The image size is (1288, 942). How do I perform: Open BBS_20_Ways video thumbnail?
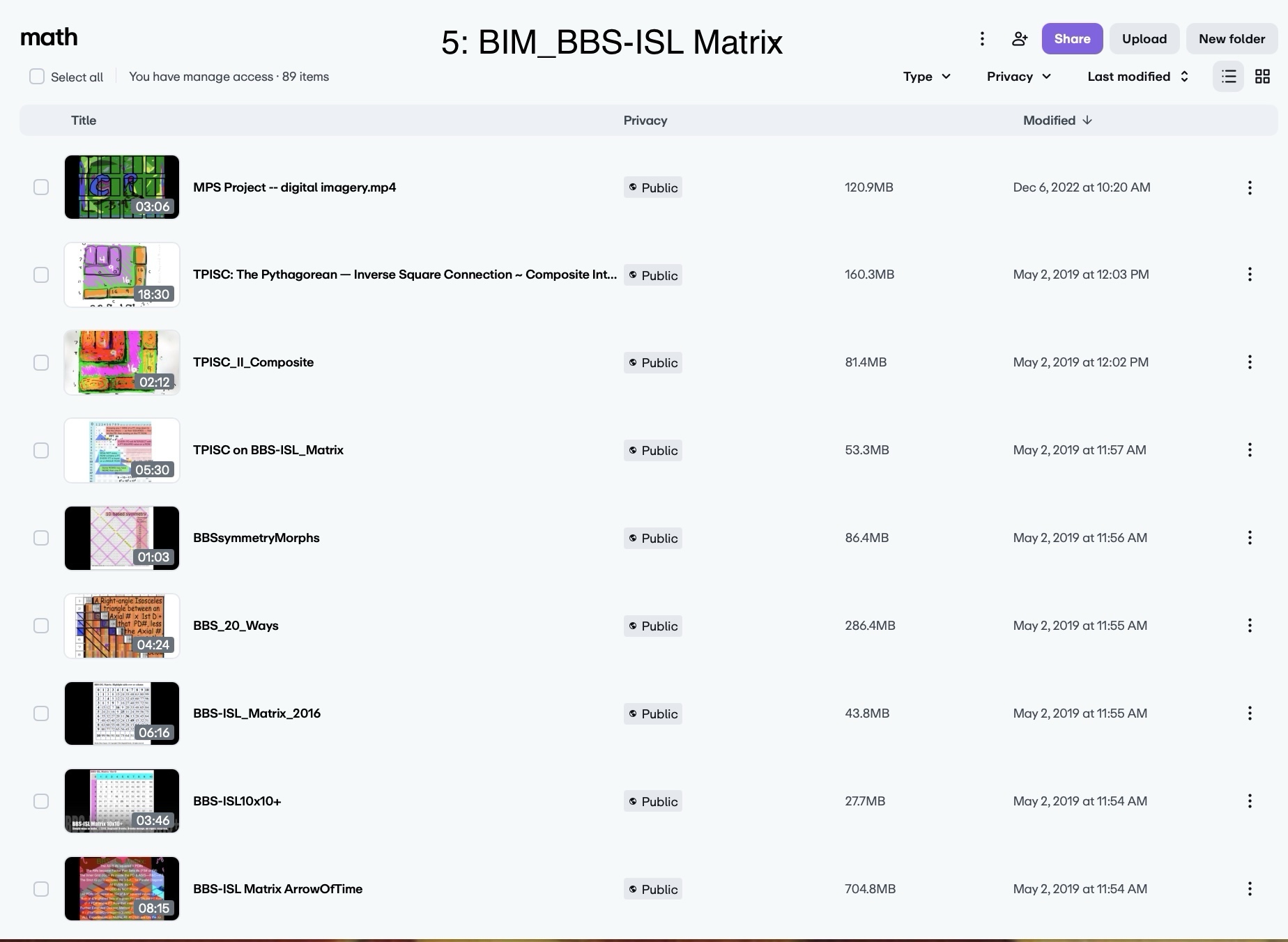(122, 626)
